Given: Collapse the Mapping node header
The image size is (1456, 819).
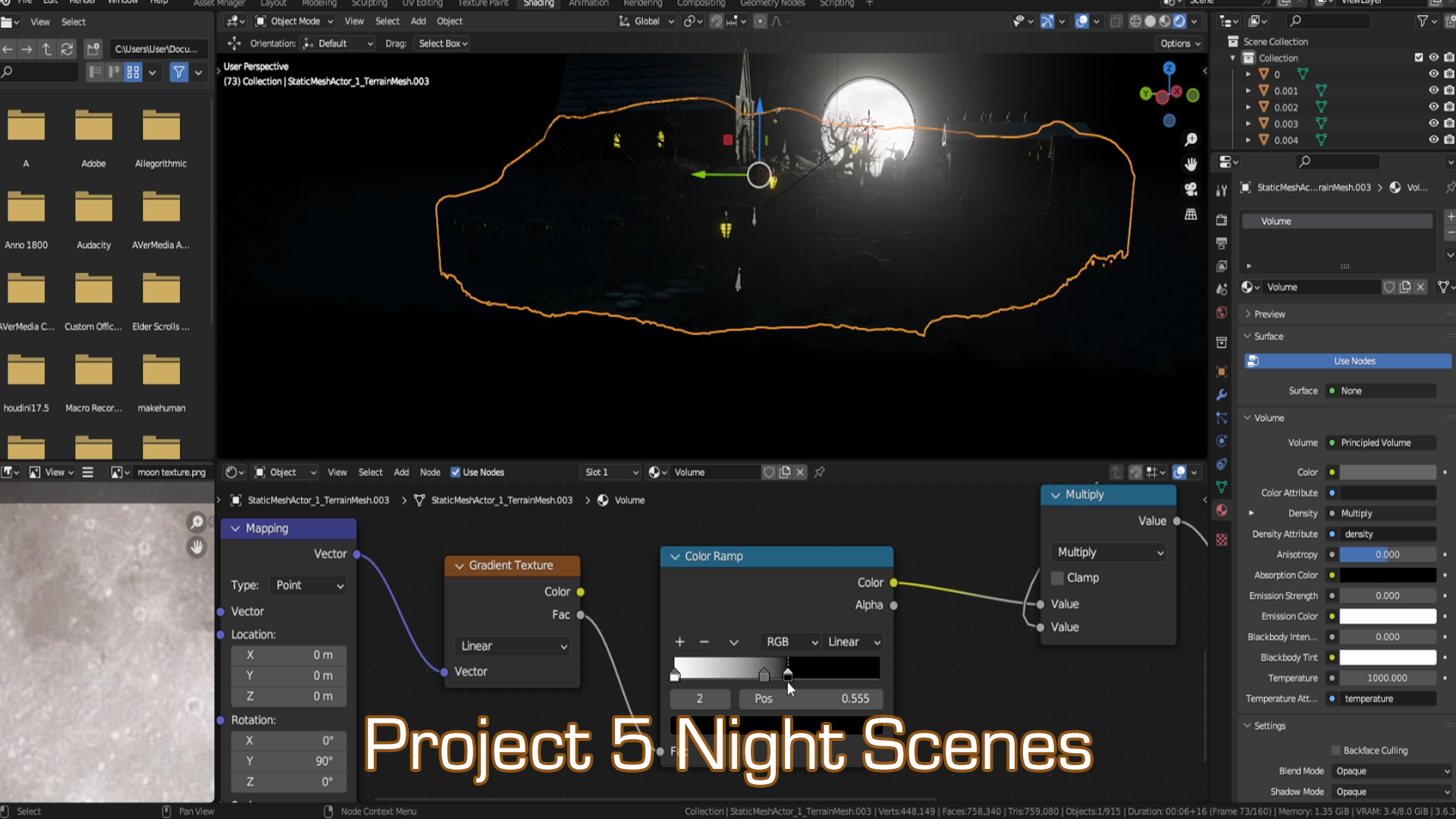Looking at the screenshot, I should 236,529.
